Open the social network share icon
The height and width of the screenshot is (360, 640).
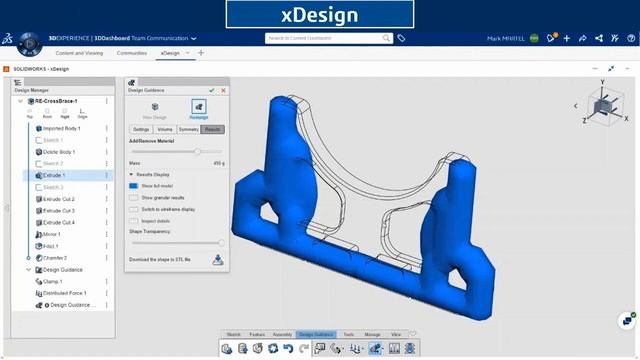[x=599, y=38]
